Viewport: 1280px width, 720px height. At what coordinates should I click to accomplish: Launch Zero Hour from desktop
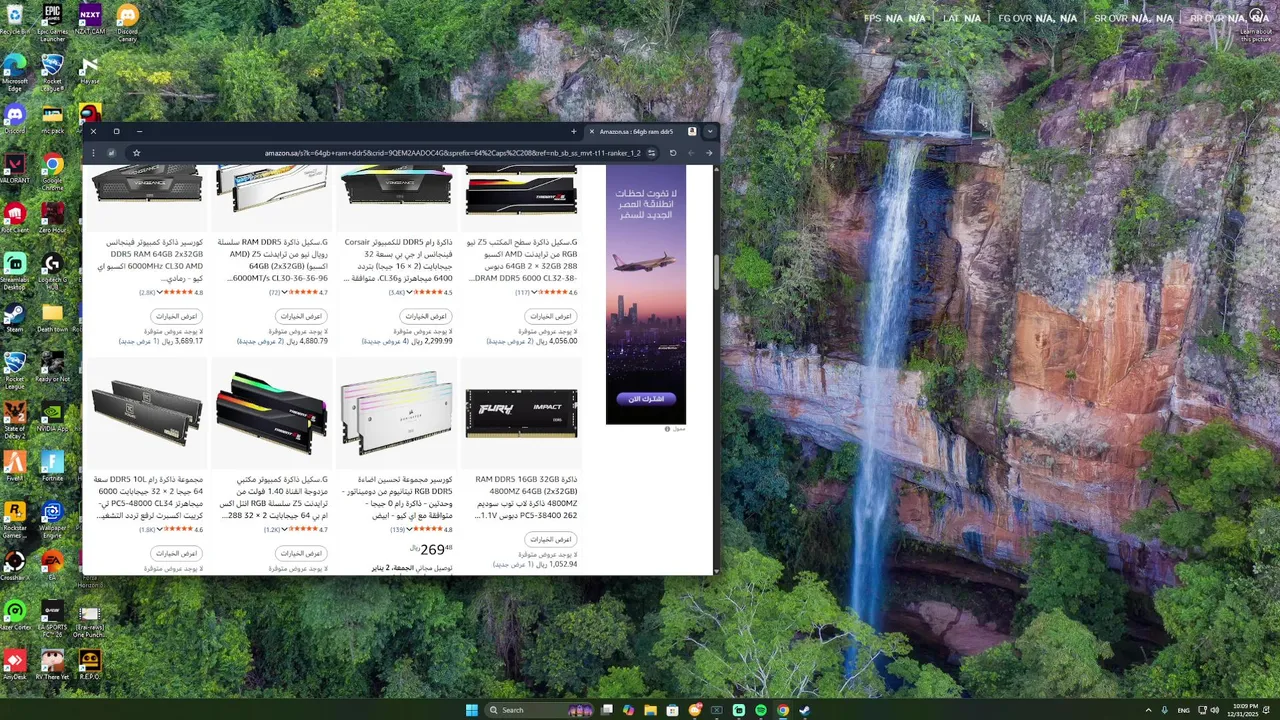pos(52,218)
